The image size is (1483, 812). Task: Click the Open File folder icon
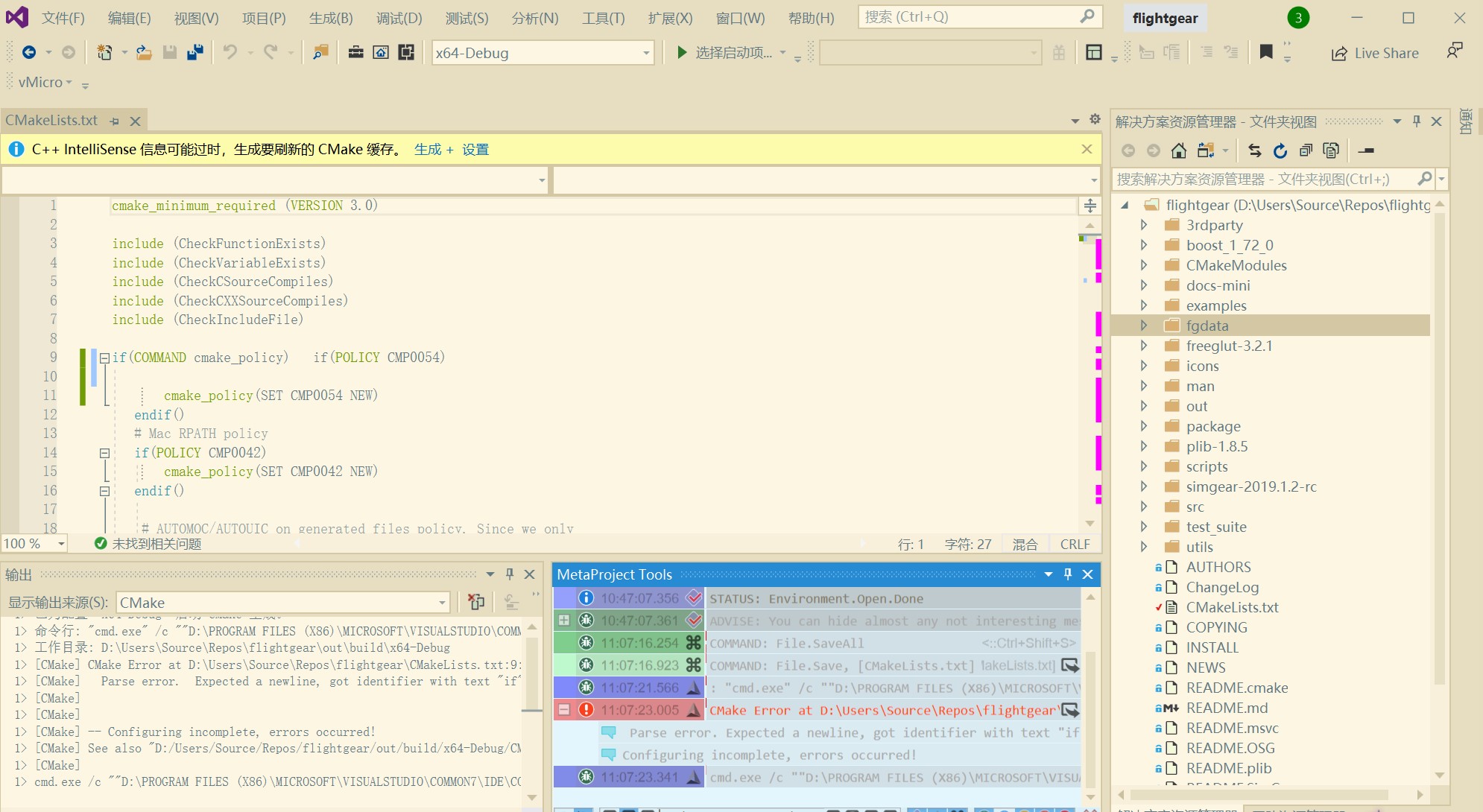point(144,52)
